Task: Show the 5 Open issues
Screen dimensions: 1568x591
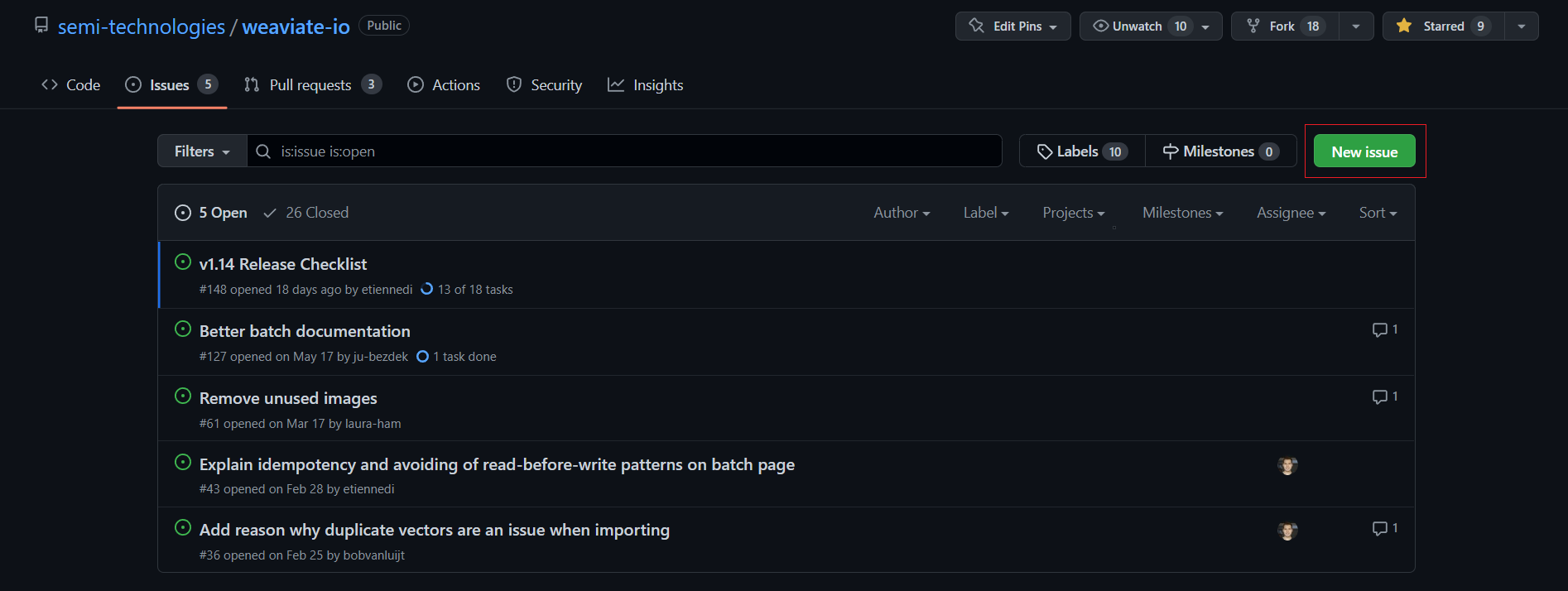Action: (211, 213)
